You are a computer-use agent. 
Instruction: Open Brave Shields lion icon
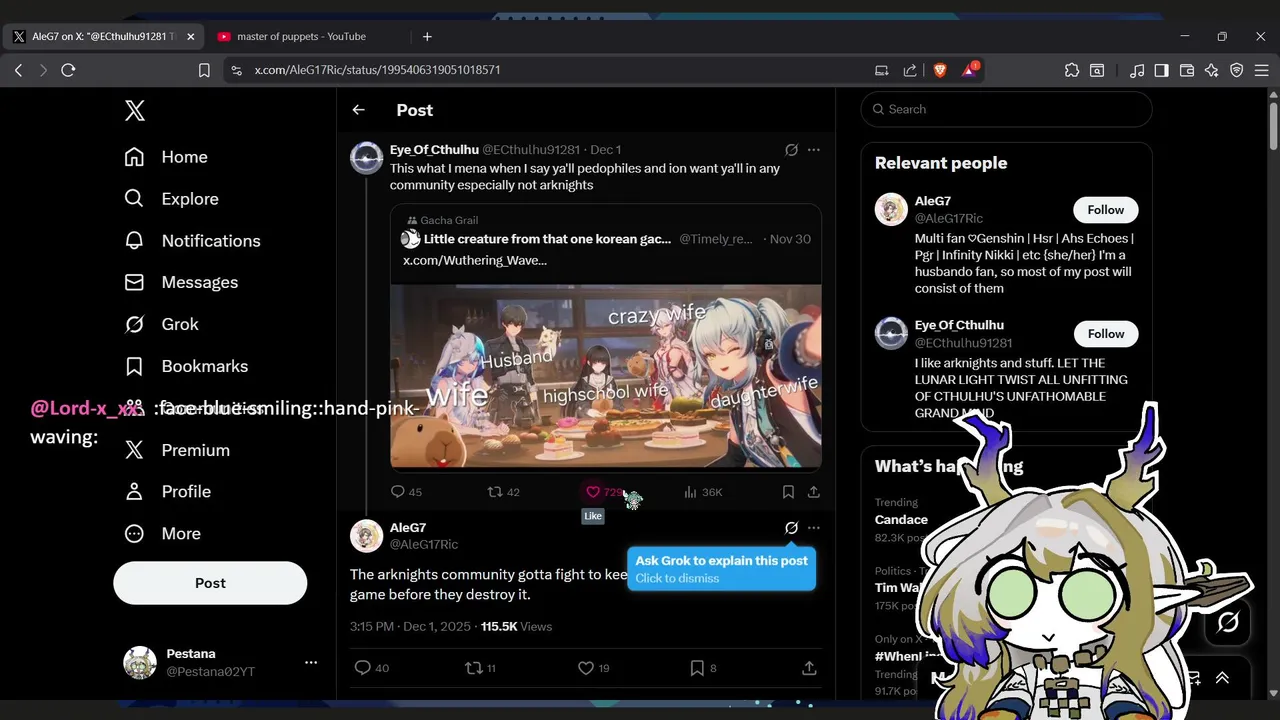tap(940, 70)
